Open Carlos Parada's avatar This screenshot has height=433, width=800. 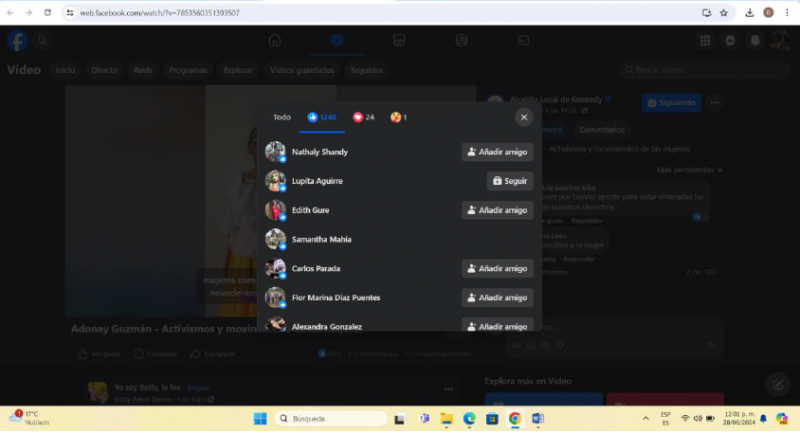275,268
